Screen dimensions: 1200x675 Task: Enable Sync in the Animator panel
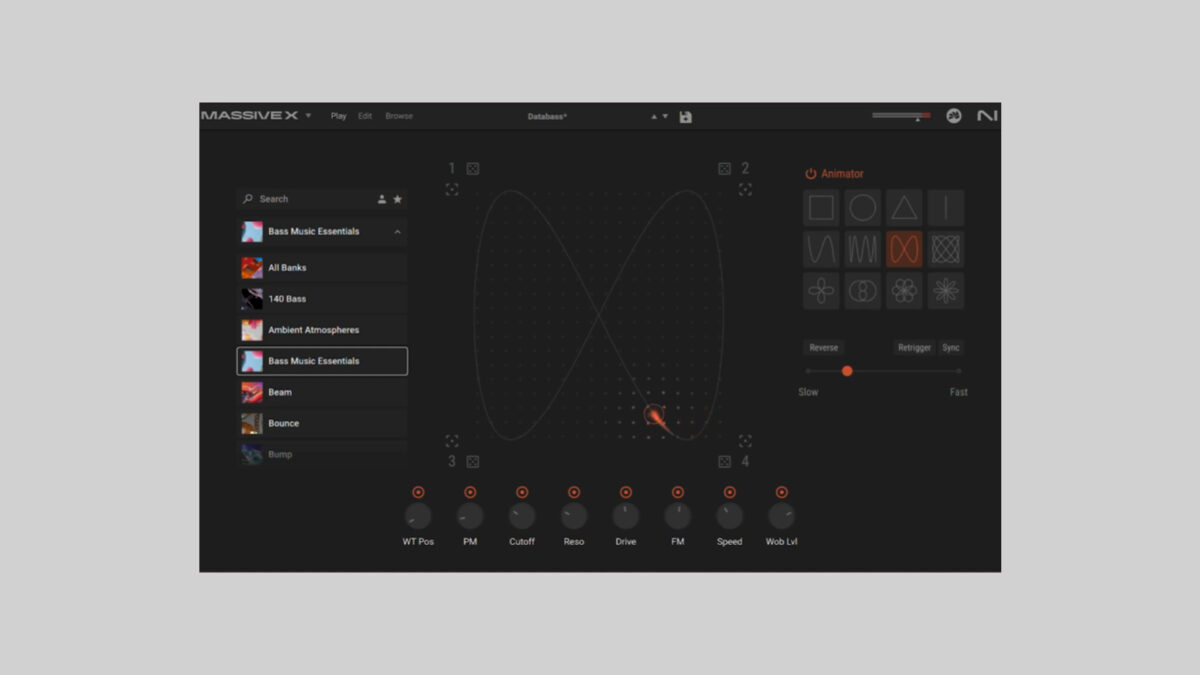pos(950,347)
